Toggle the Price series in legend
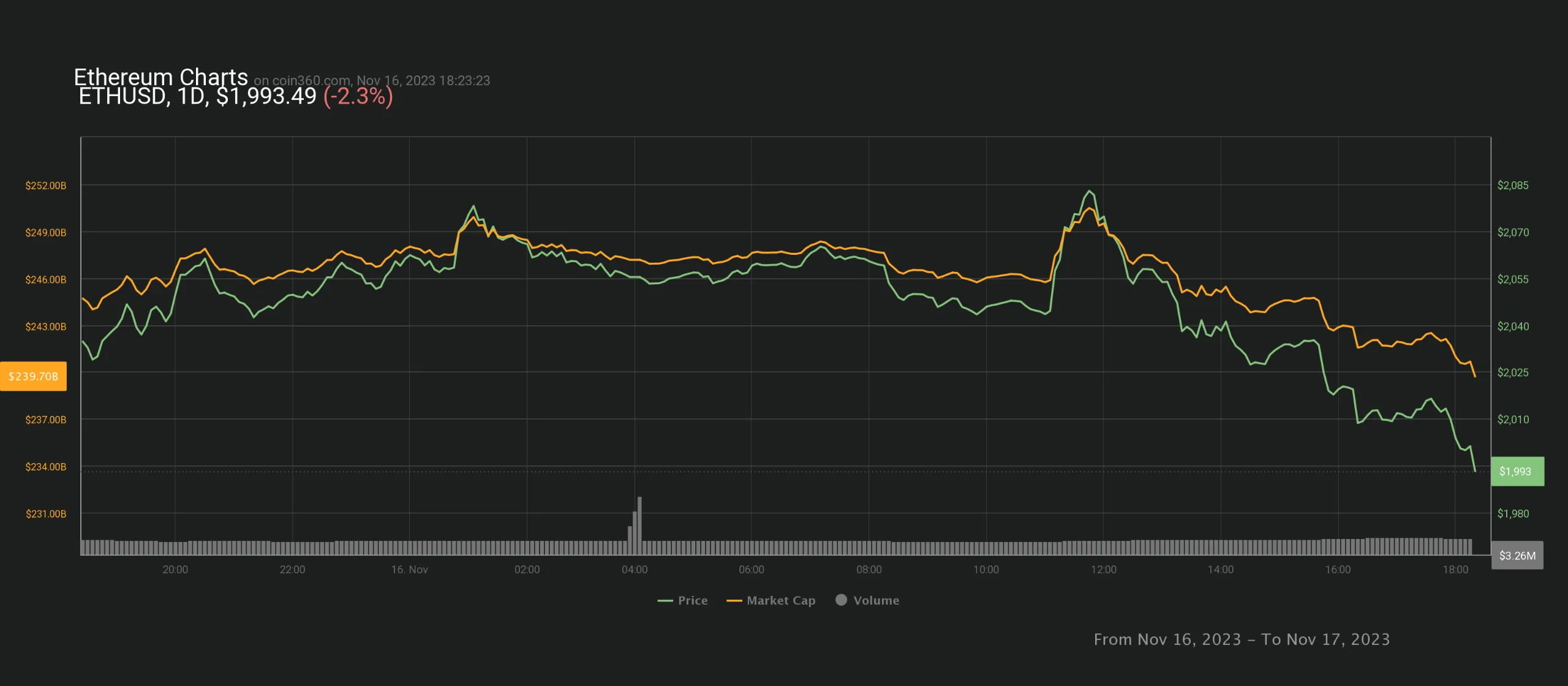The height and width of the screenshot is (686, 1568). click(x=692, y=600)
